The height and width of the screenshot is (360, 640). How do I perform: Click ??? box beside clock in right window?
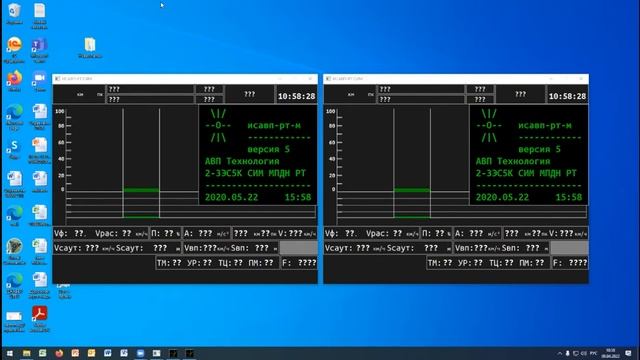click(520, 94)
